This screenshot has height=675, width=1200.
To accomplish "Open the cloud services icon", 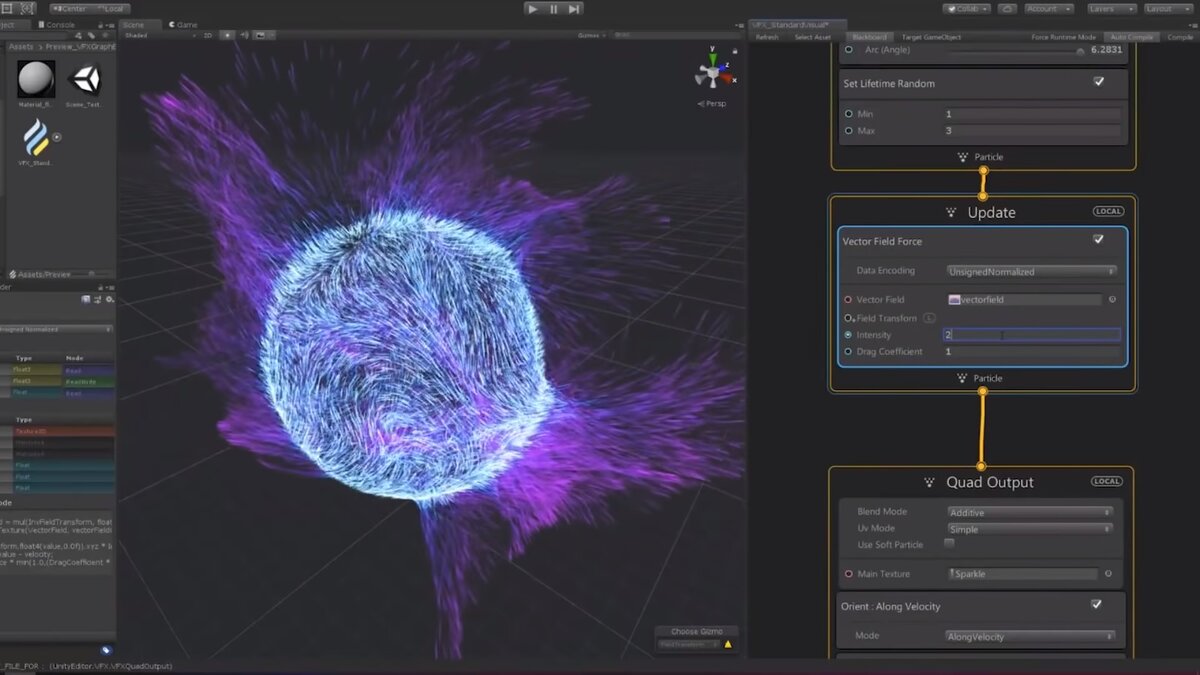I will click(x=1007, y=8).
